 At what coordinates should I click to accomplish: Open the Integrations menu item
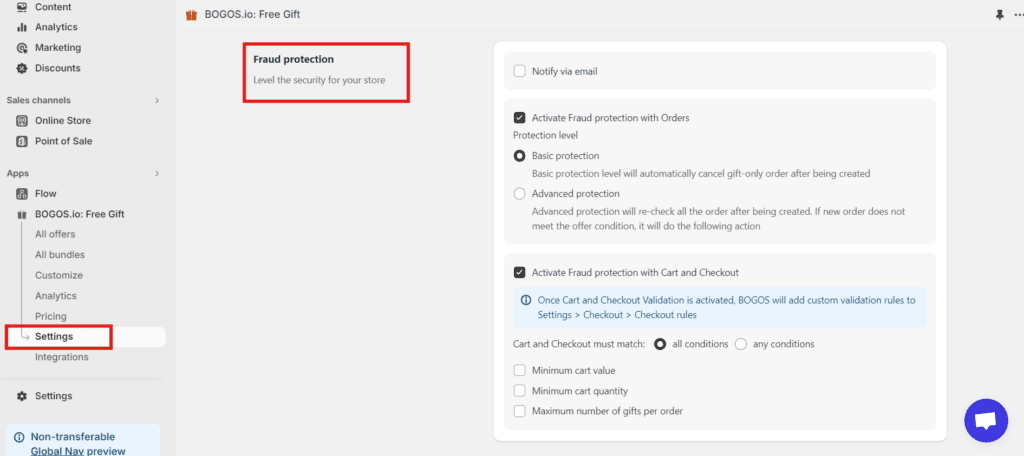[x=62, y=357]
